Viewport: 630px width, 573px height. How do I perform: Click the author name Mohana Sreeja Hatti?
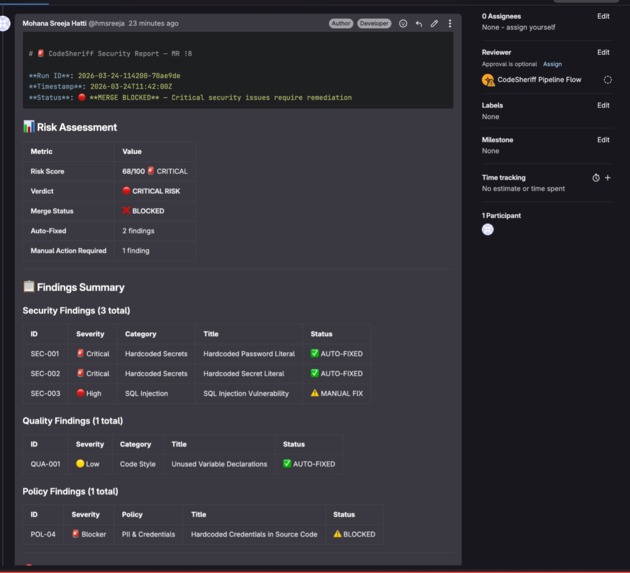pos(54,23)
